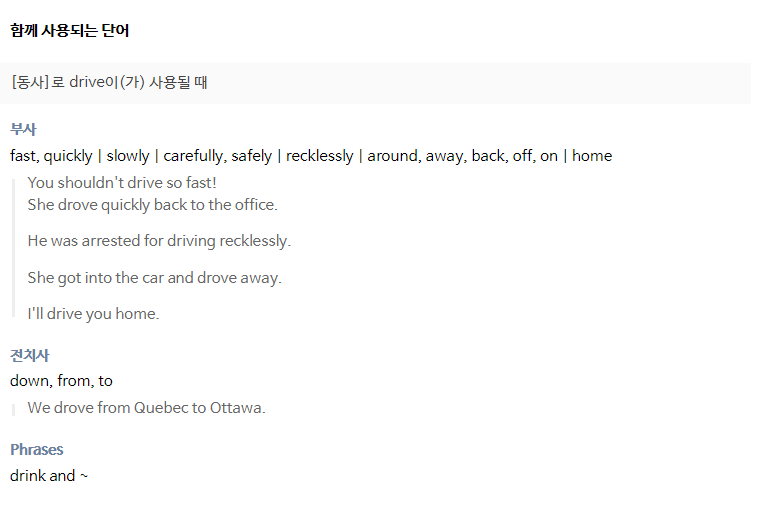Select the word 'quickly' in adverb list
The height and width of the screenshot is (513, 772).
[x=68, y=156]
